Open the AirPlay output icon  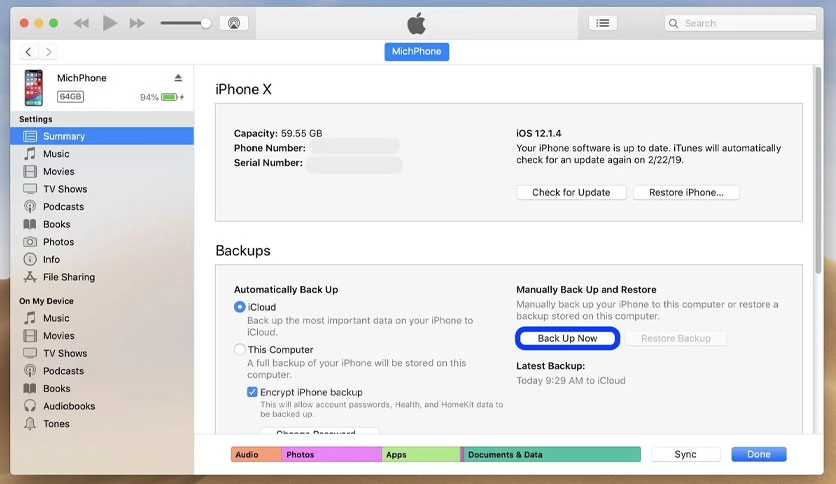coord(234,23)
